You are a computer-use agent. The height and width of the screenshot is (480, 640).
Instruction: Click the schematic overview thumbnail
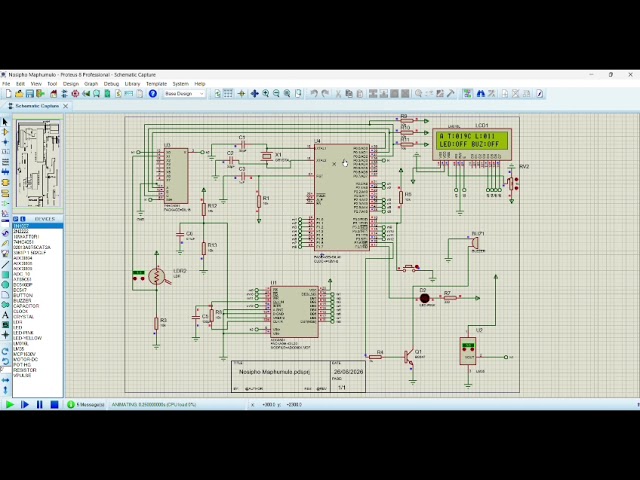38,164
